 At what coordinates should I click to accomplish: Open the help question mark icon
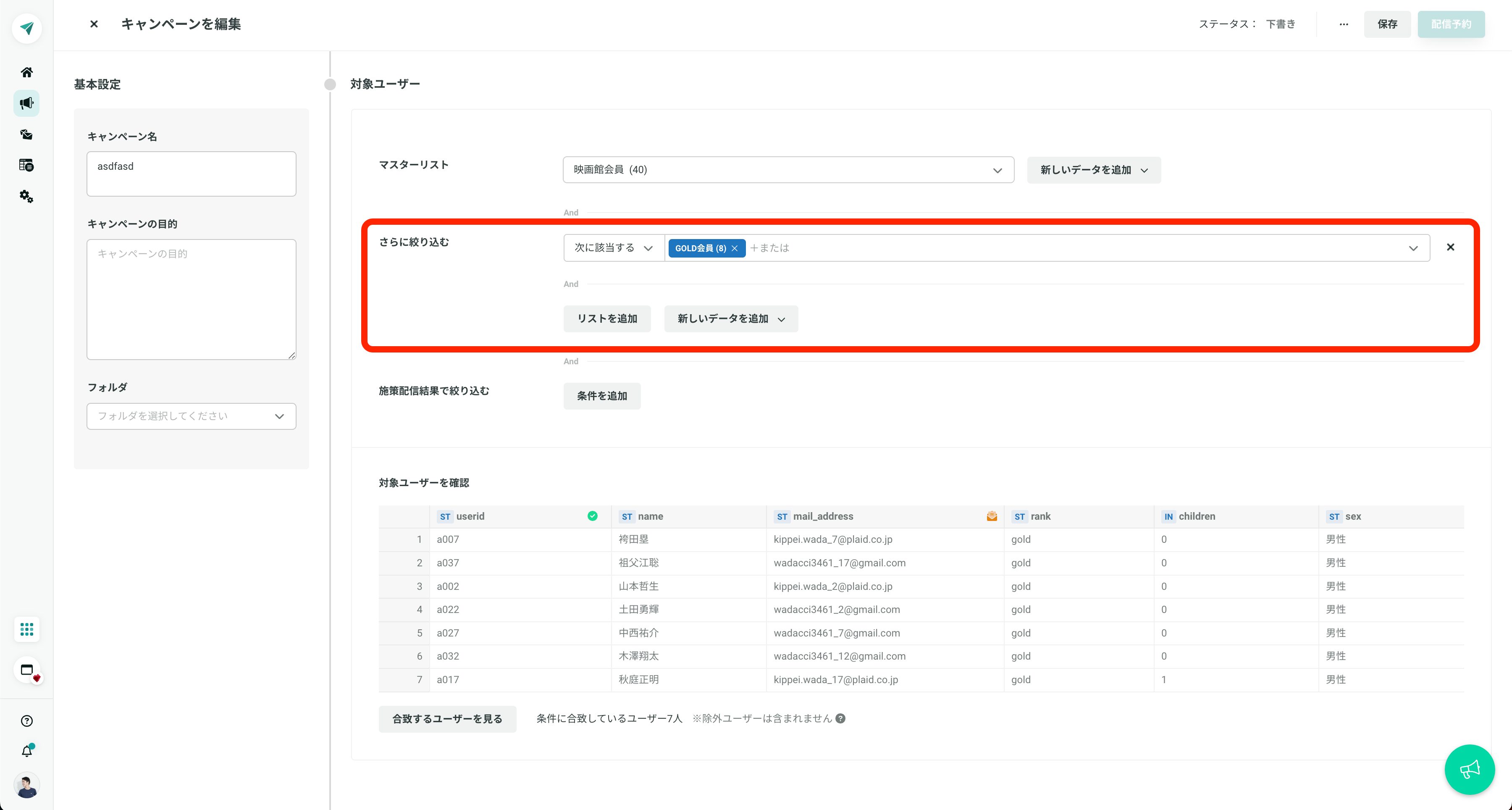[x=26, y=721]
